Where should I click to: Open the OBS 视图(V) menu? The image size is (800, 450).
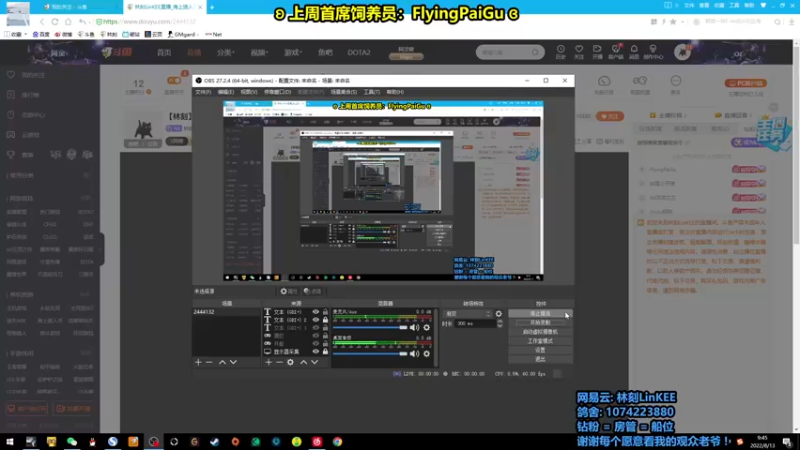click(x=248, y=92)
